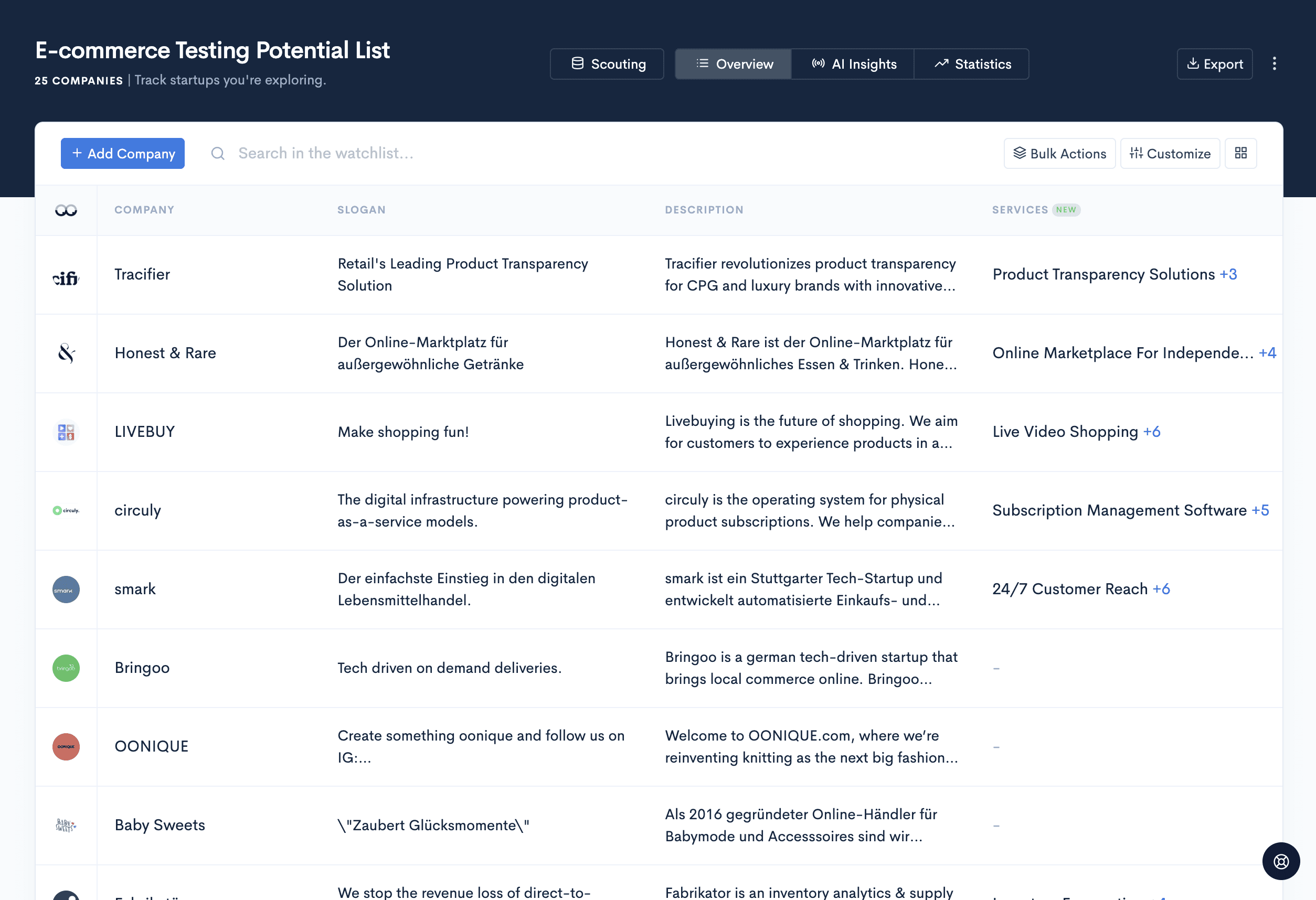The width and height of the screenshot is (1316, 900).
Task: Click the Honest & Rare ampersand logo
Action: 66,353
